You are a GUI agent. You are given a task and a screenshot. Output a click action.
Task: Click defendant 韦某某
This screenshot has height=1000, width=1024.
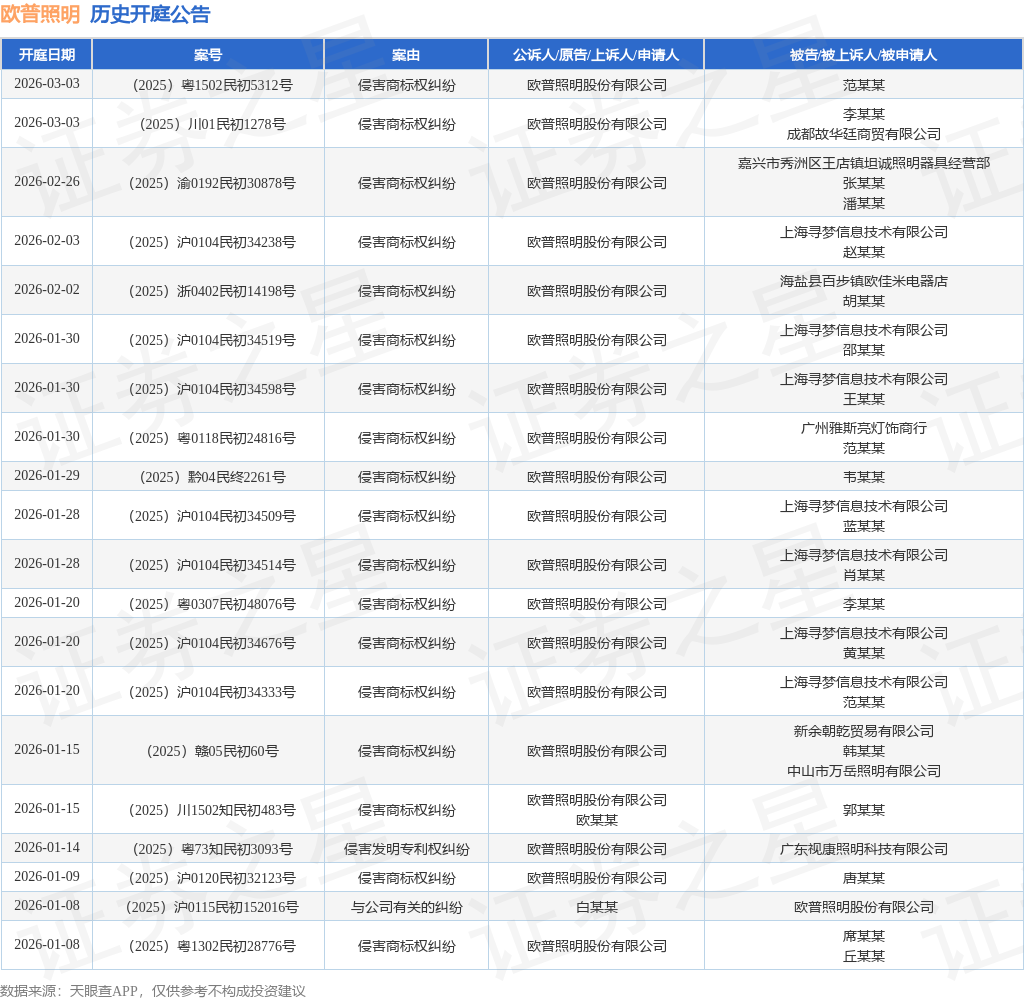tap(863, 477)
